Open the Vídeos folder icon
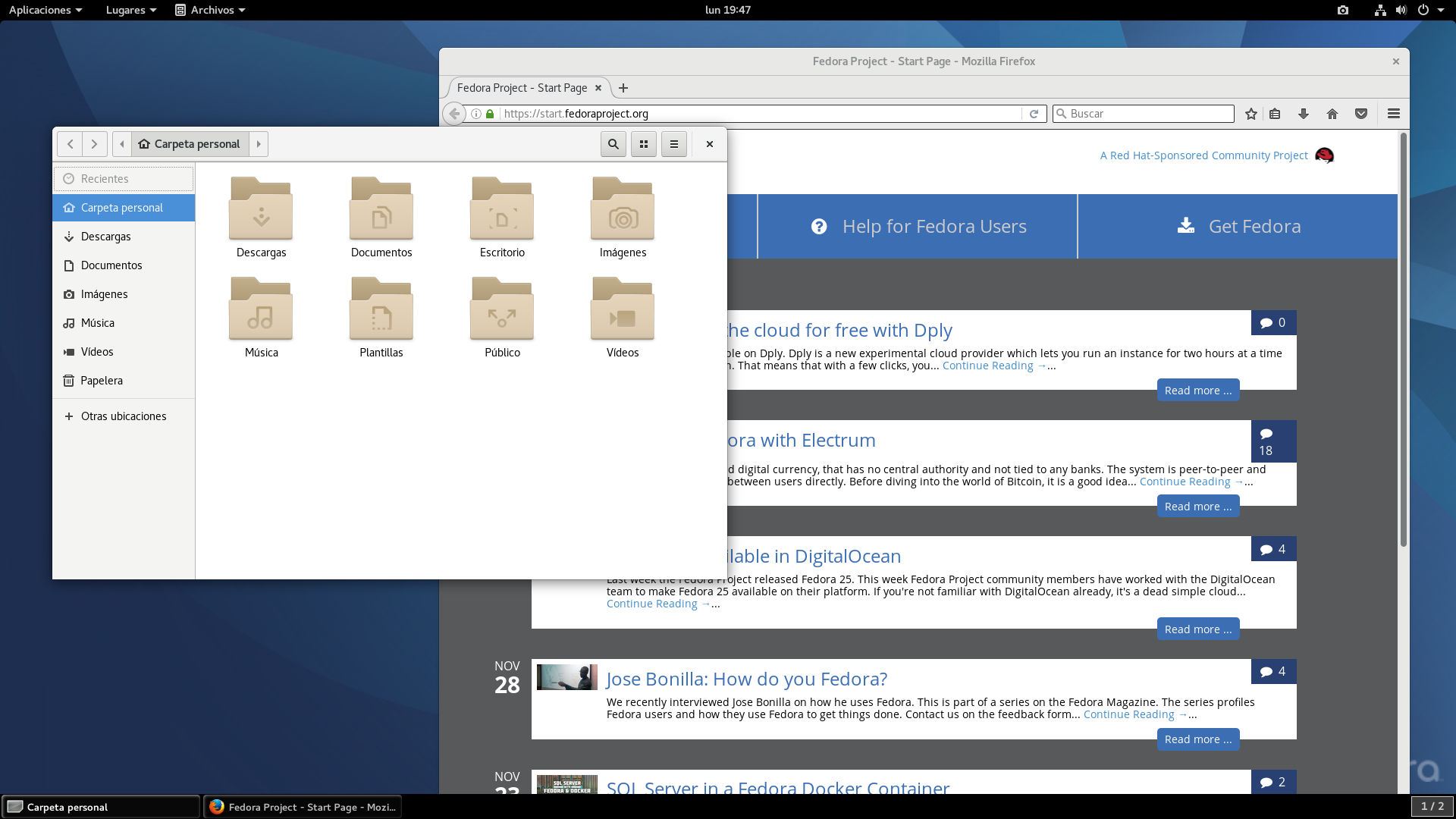This screenshot has height=819, width=1456. tap(623, 309)
